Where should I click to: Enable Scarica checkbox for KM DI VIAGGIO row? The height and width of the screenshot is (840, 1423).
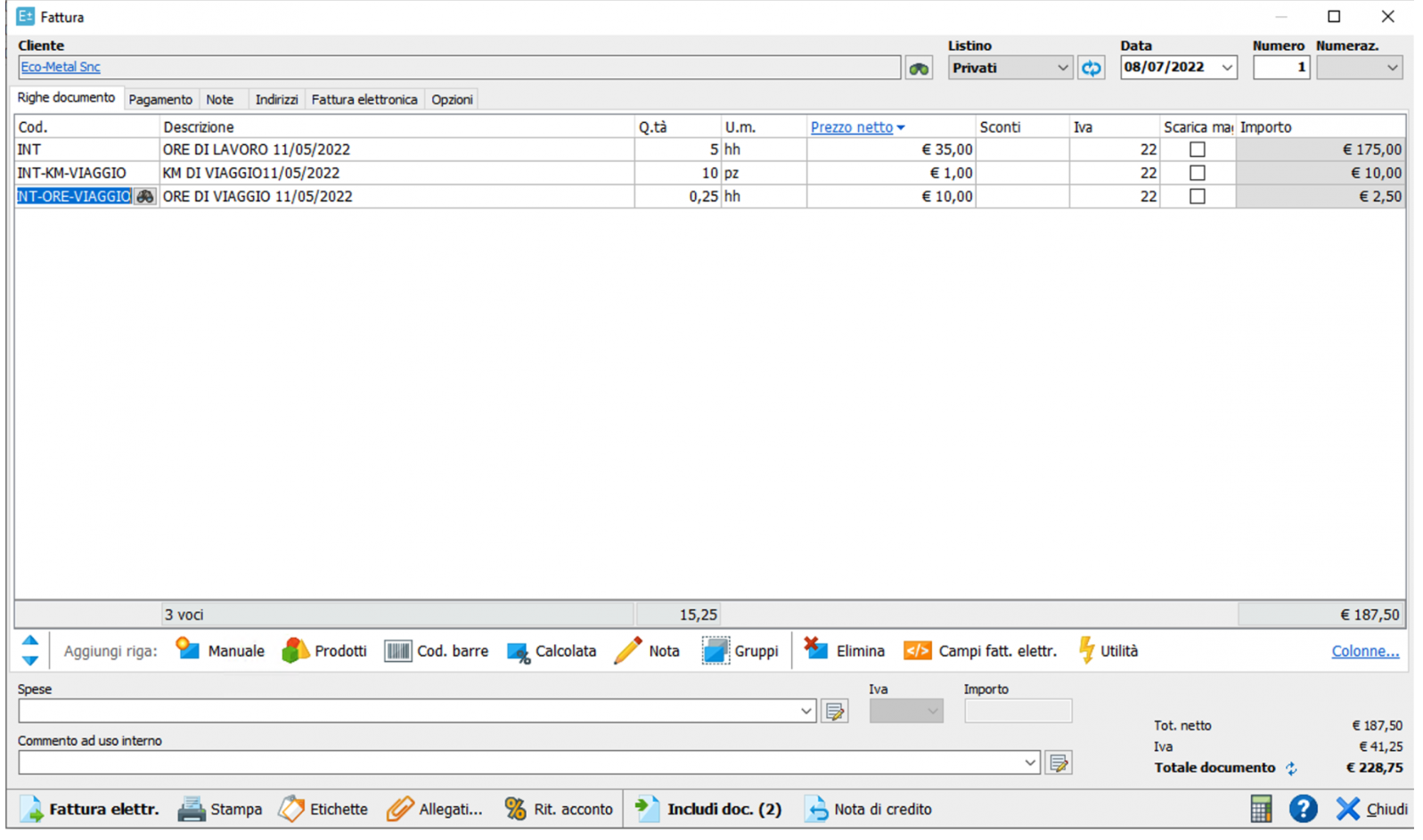pos(1197,173)
